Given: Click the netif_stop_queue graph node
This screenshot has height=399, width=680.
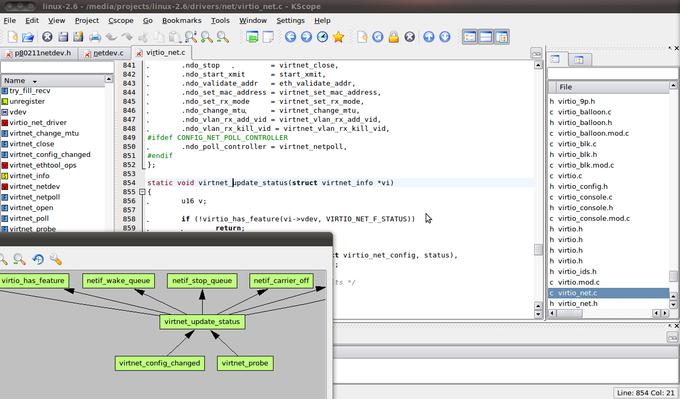Looking at the screenshot, I should (x=202, y=281).
